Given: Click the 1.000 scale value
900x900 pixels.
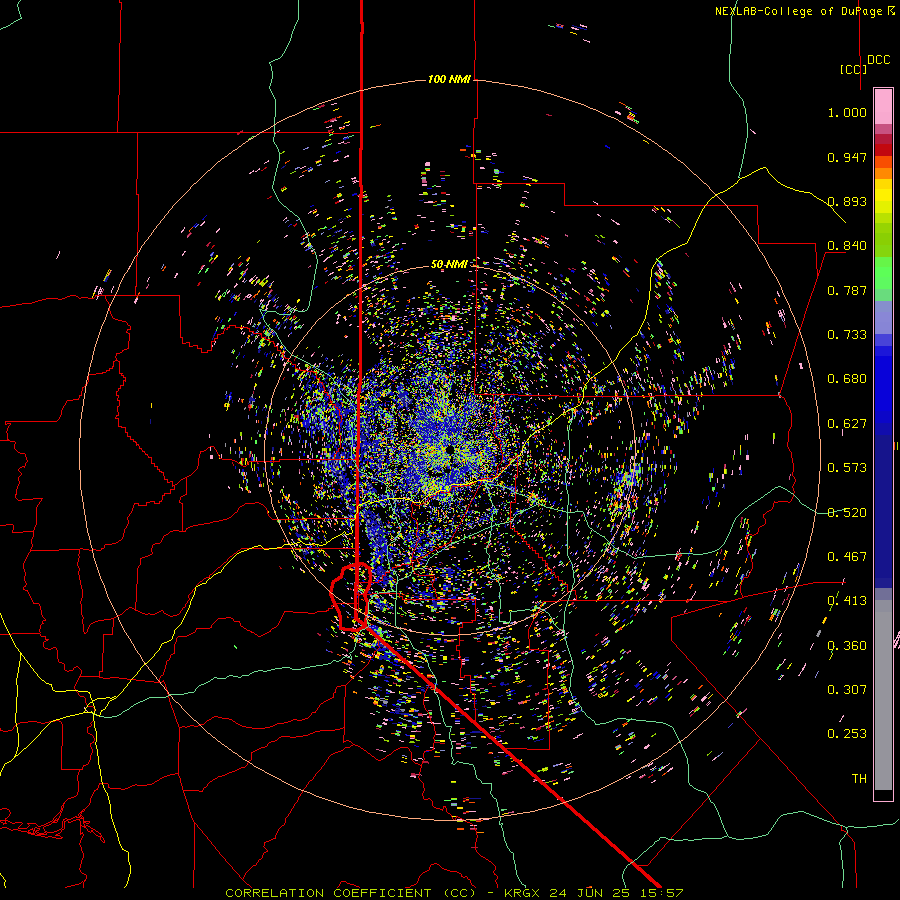Looking at the screenshot, I should 847,112.
